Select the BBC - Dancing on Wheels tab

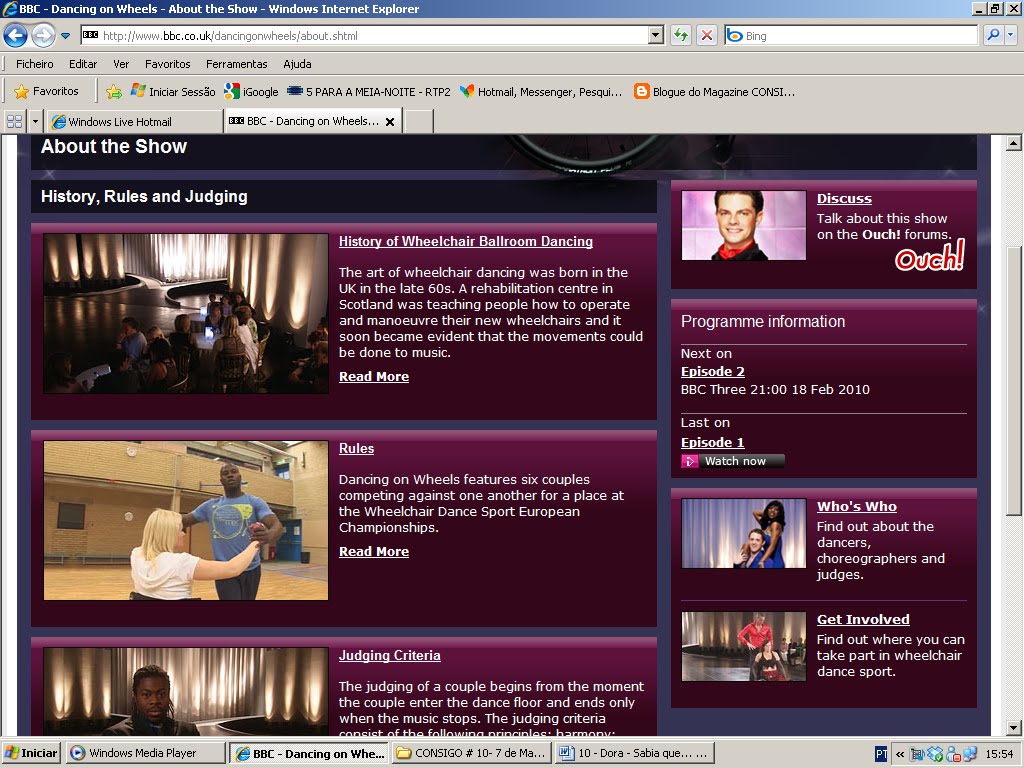304,121
